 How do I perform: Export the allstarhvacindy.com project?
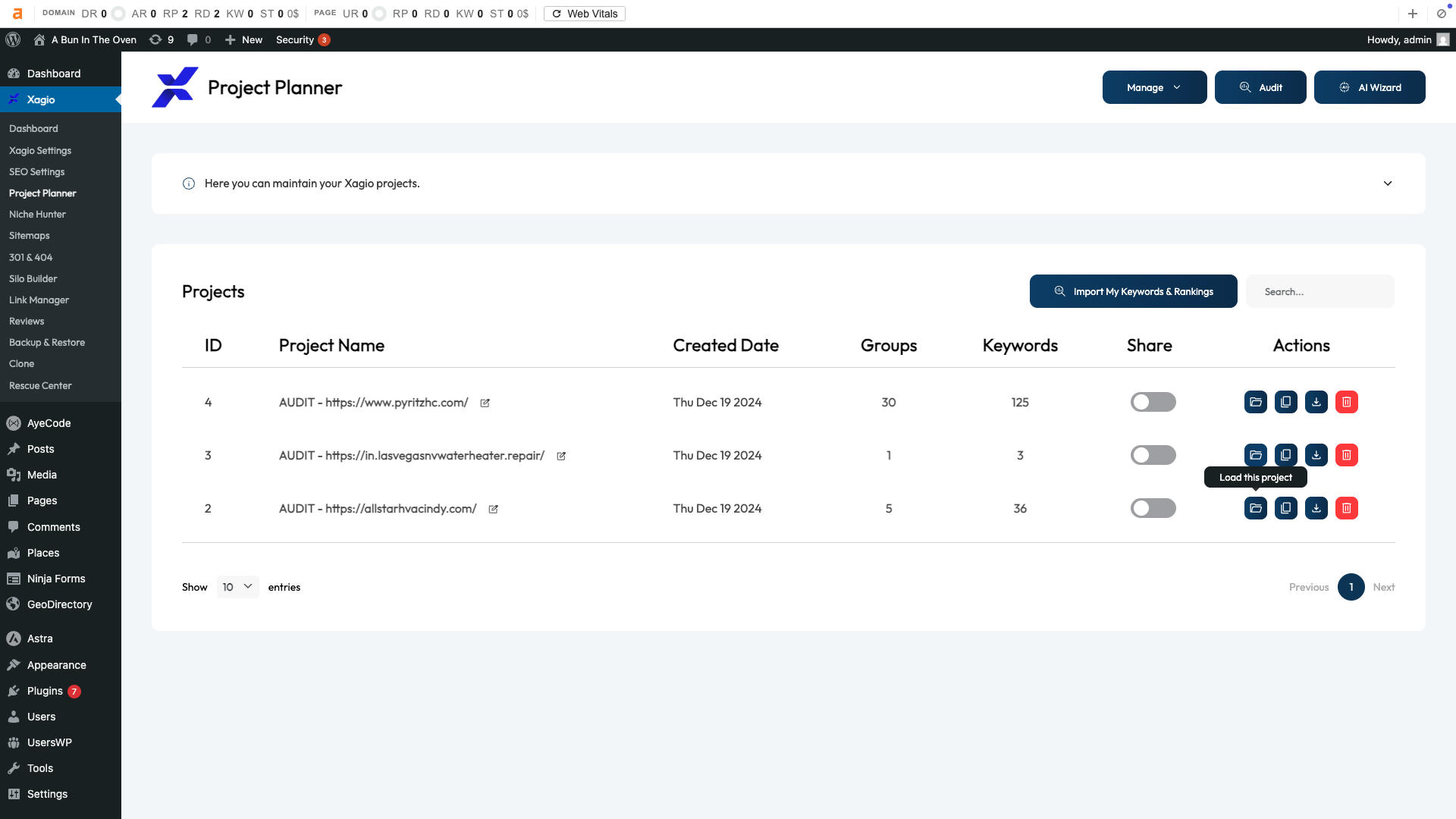(x=1316, y=508)
